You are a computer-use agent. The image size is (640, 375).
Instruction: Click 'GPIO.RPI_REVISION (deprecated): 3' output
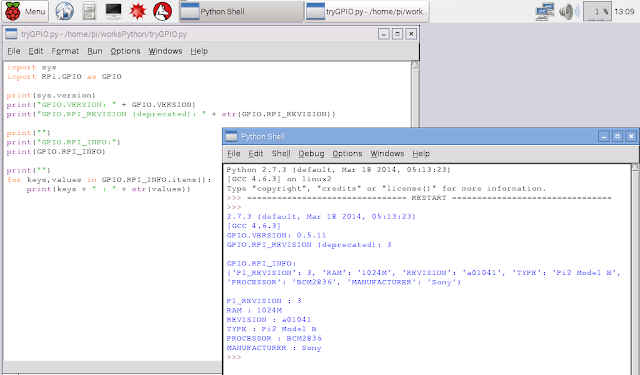(309, 245)
